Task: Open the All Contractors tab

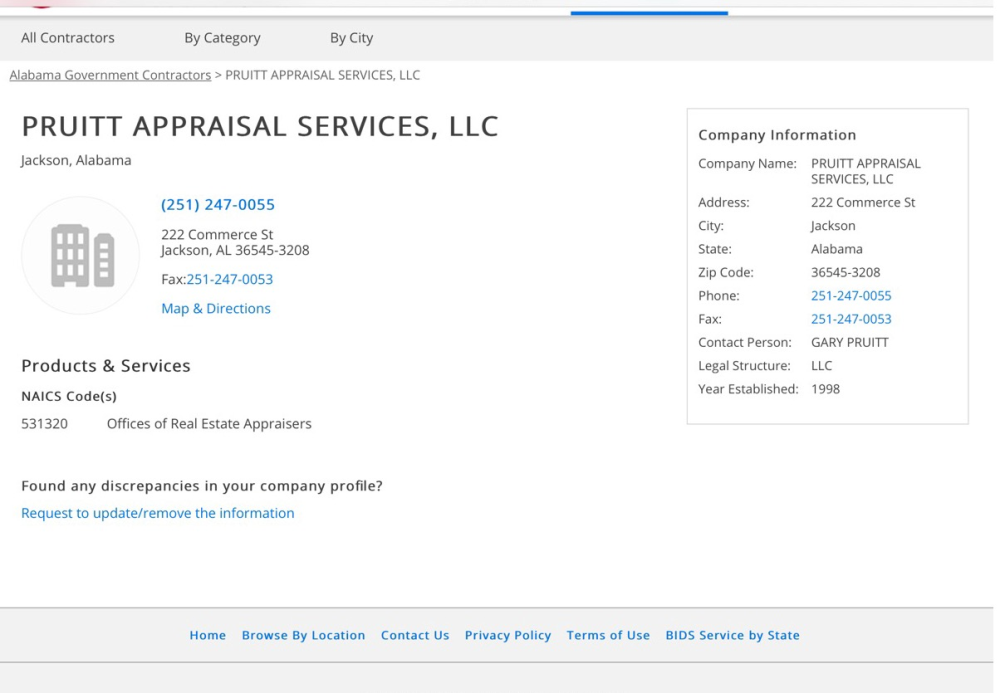Action: tap(68, 38)
